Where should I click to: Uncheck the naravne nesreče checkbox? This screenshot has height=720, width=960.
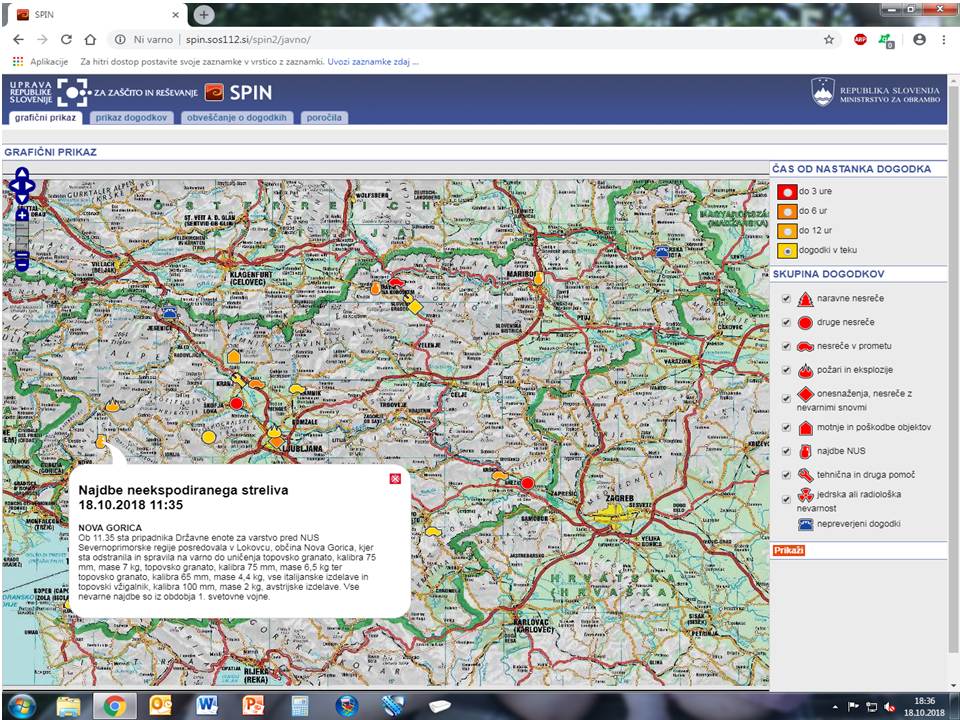point(786,299)
